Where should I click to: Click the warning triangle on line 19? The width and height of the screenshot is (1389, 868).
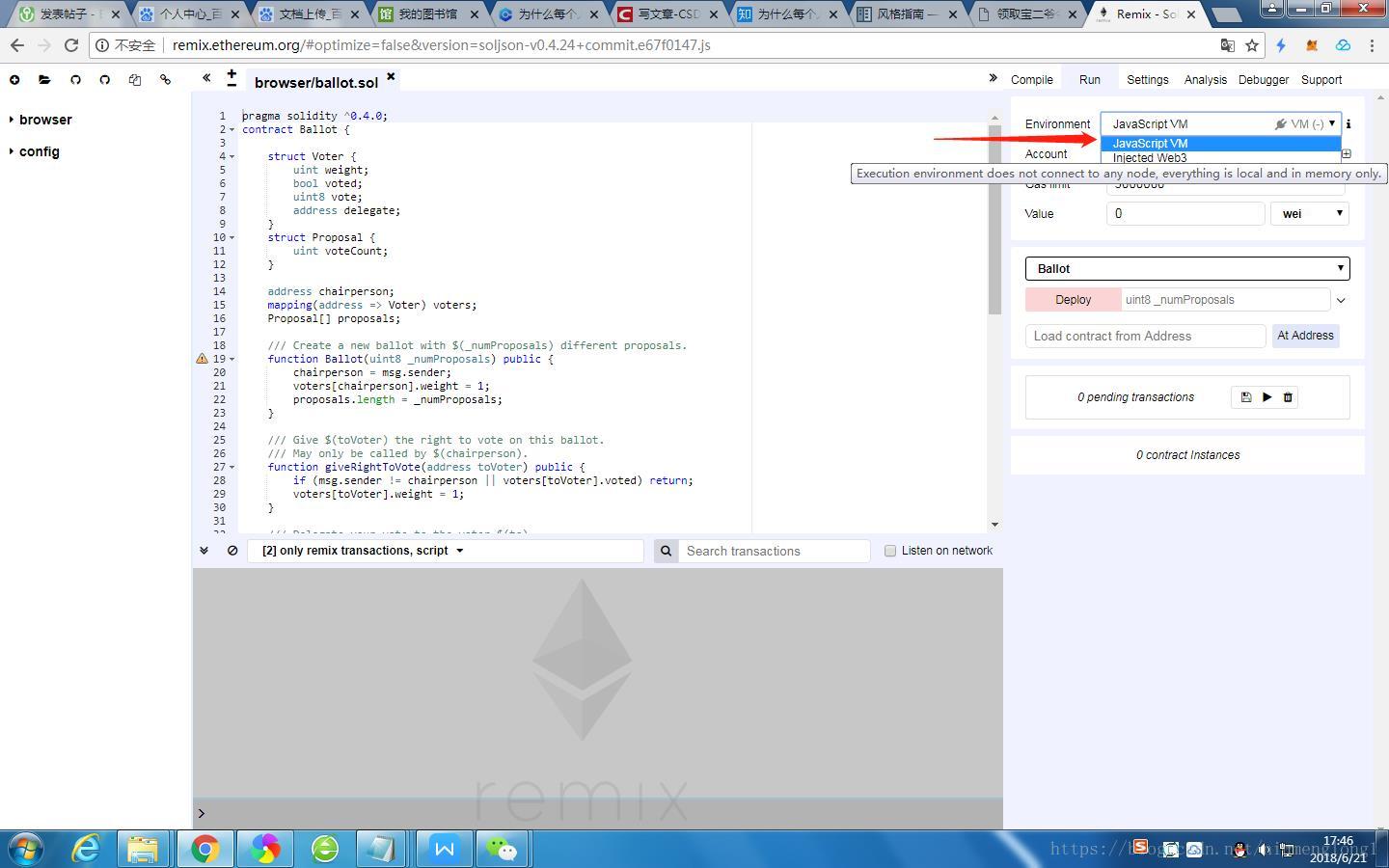click(x=202, y=358)
